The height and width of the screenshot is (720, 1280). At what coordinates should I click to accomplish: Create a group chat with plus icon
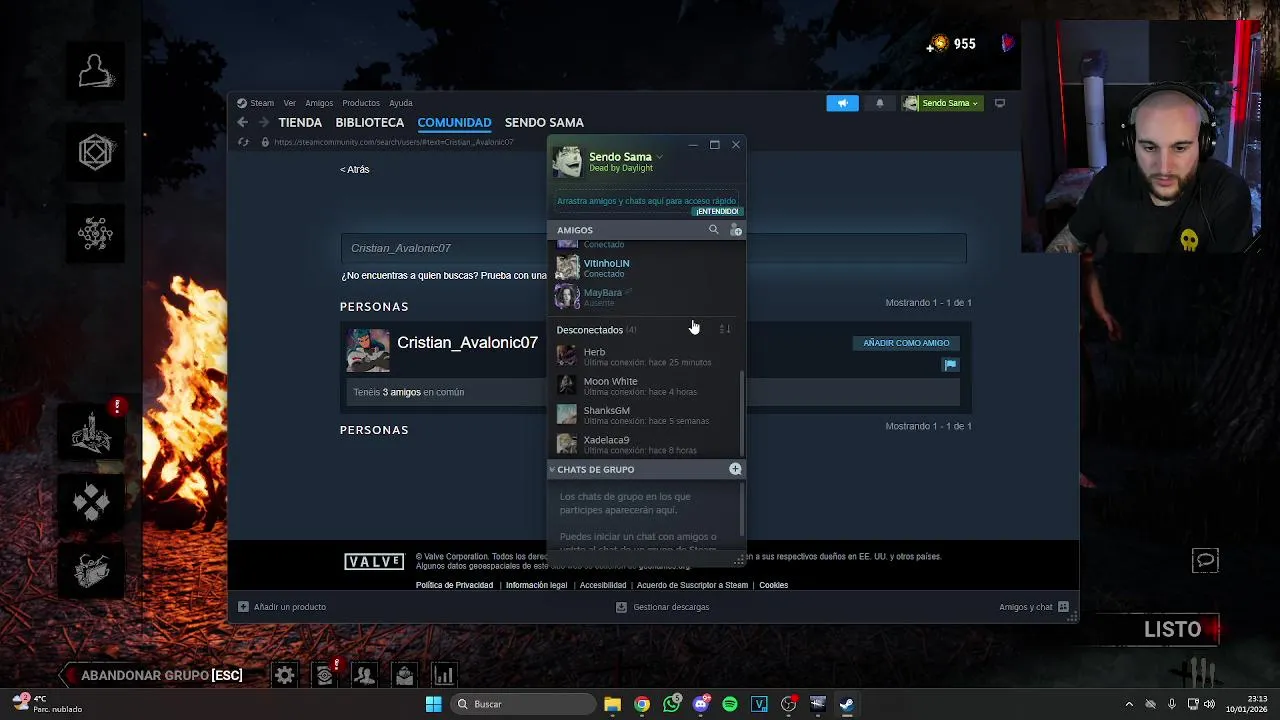735,469
